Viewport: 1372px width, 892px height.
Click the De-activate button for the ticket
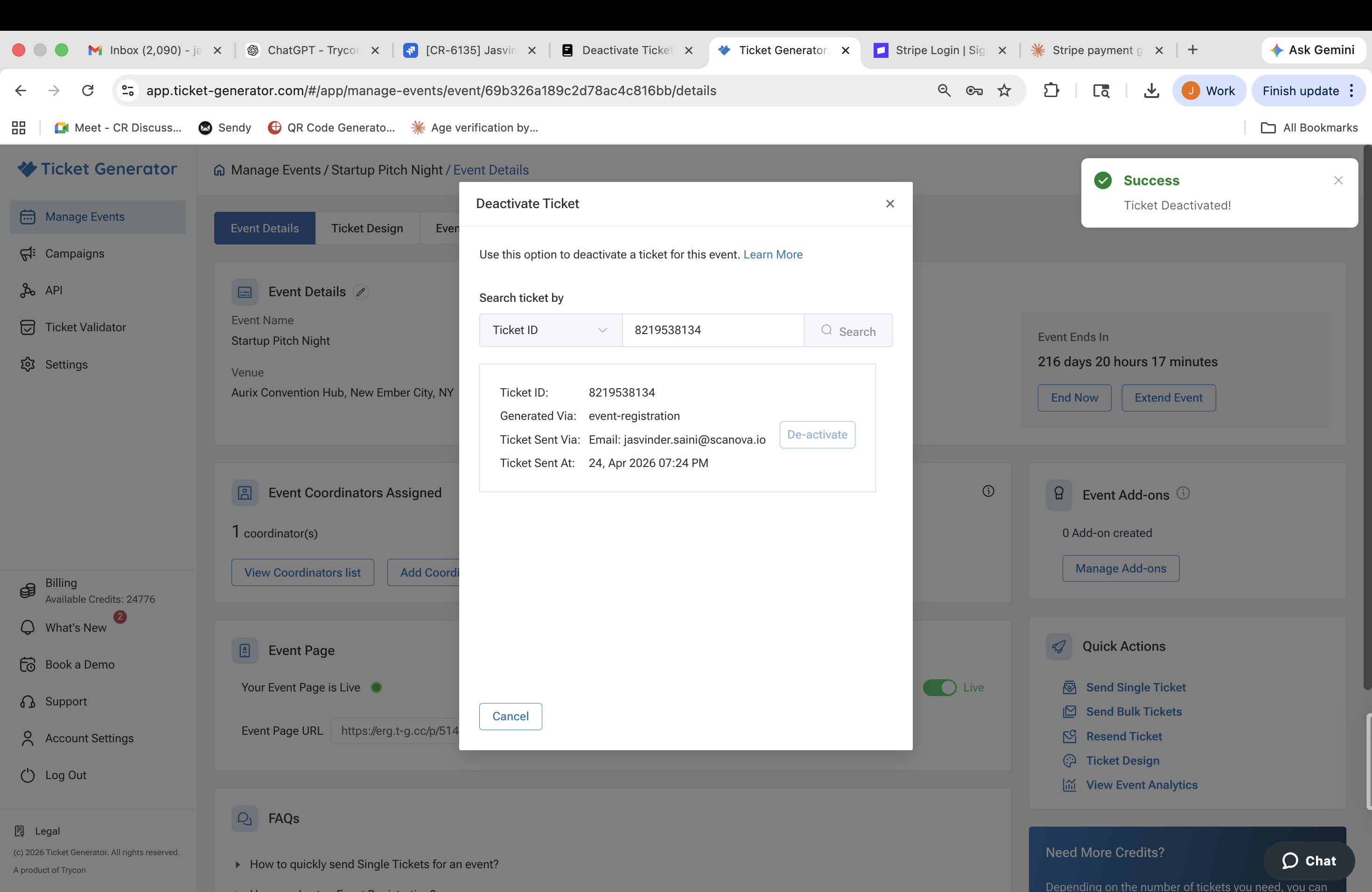pos(818,434)
